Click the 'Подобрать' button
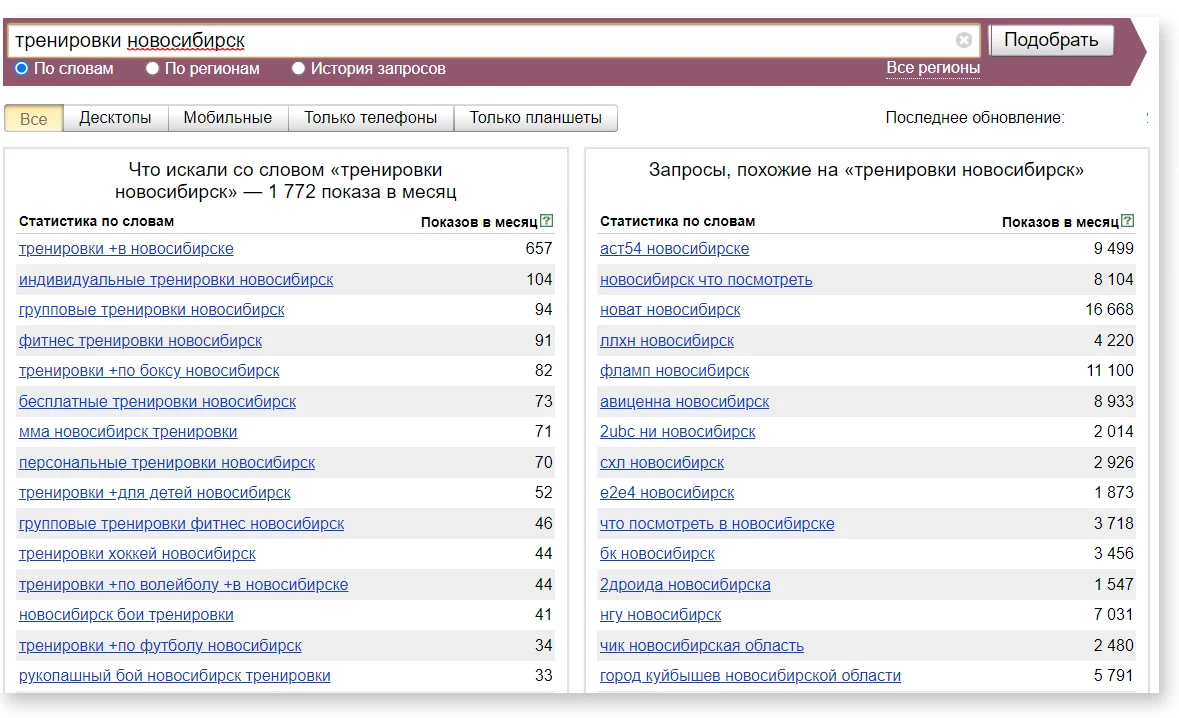The height and width of the screenshot is (718, 1179). coord(1051,40)
